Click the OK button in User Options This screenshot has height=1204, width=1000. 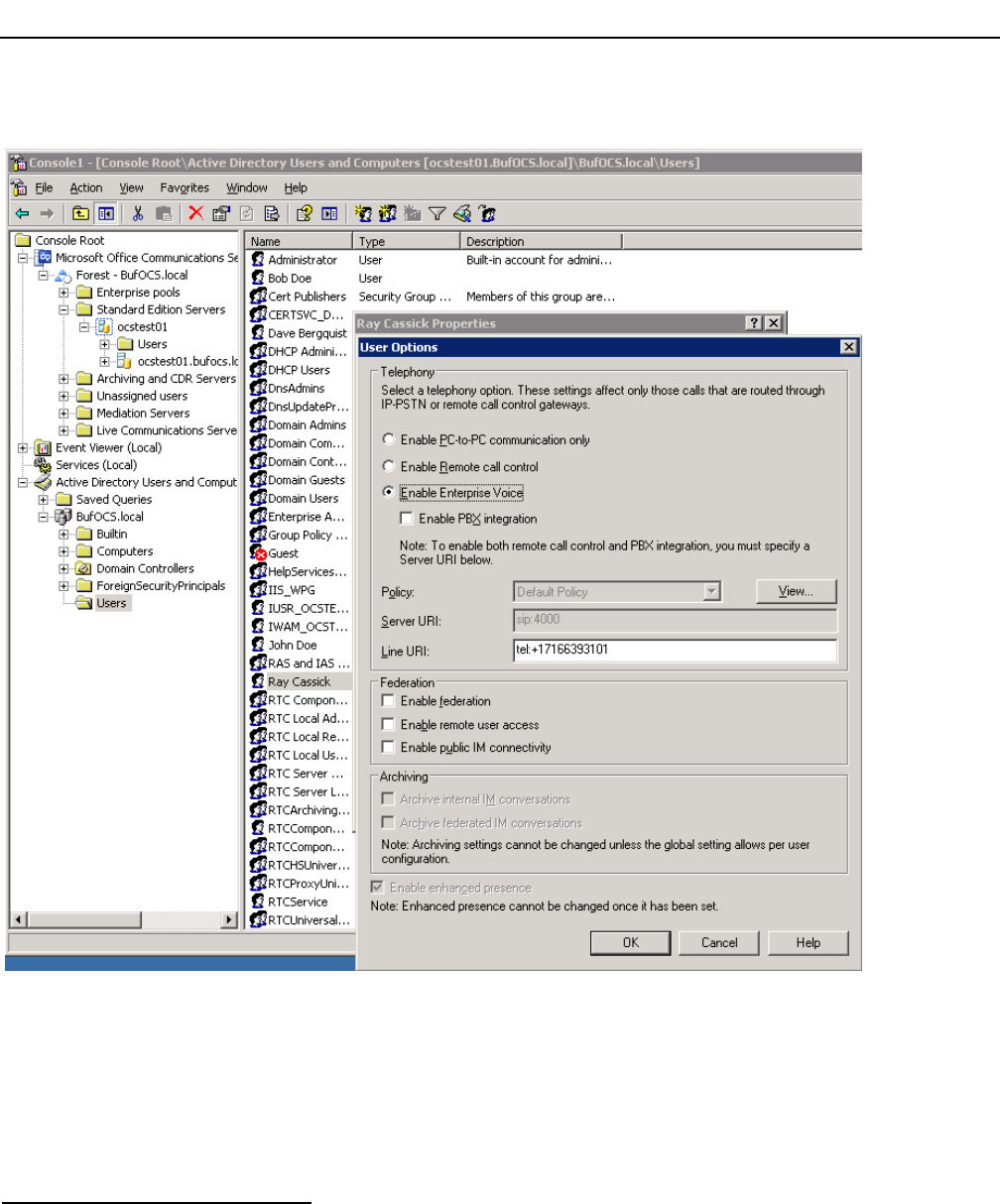631,943
